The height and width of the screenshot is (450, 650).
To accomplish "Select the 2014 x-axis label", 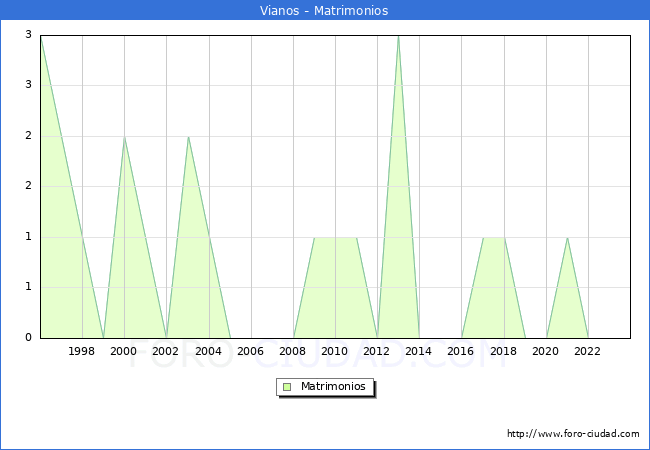I will pos(419,351).
